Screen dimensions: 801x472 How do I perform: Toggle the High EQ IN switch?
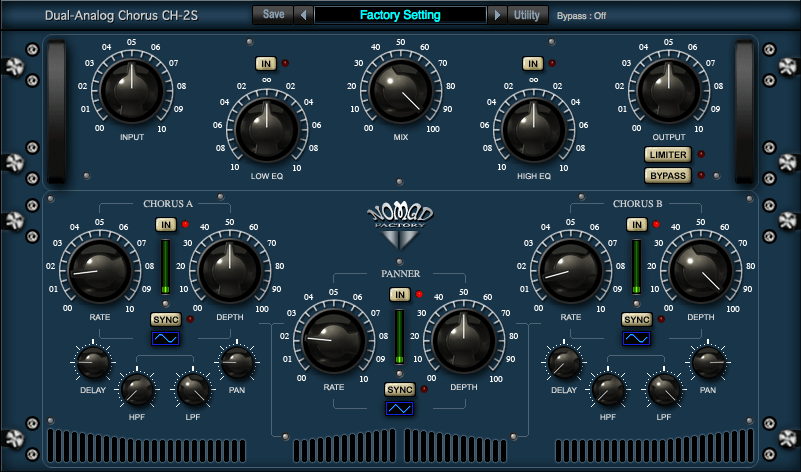click(x=534, y=64)
